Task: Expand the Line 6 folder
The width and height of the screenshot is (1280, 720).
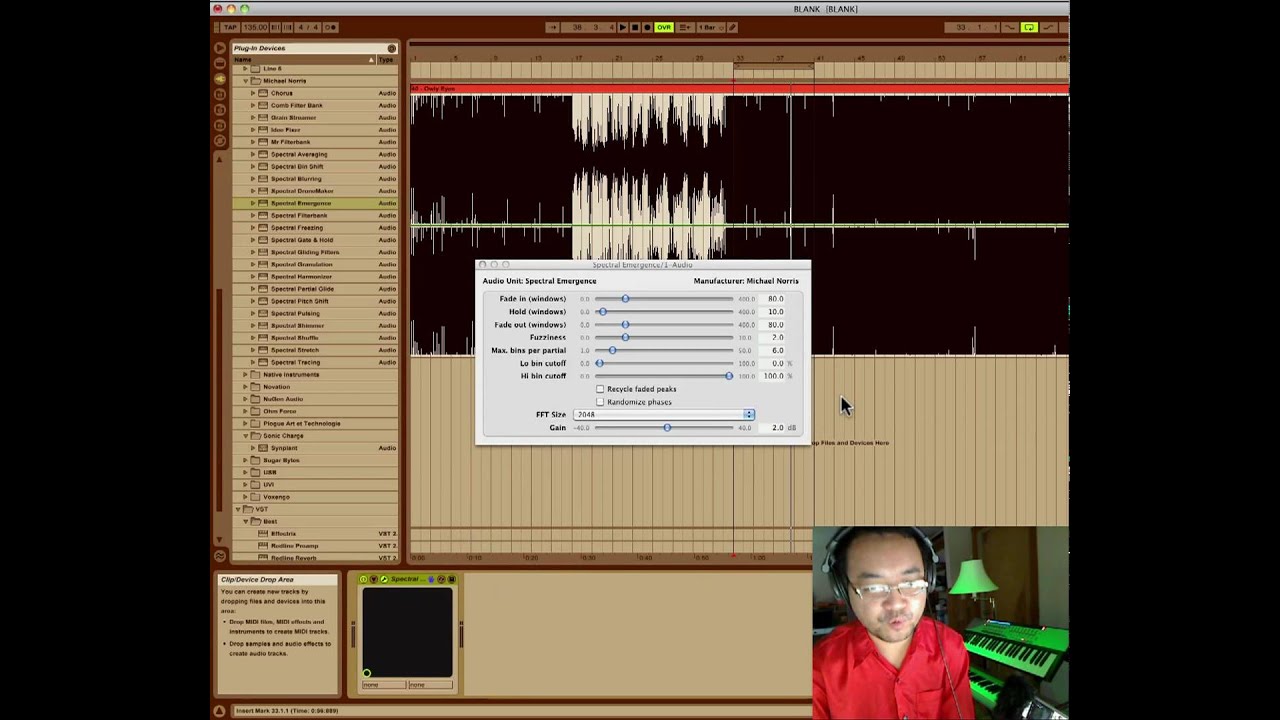Action: coord(246,69)
